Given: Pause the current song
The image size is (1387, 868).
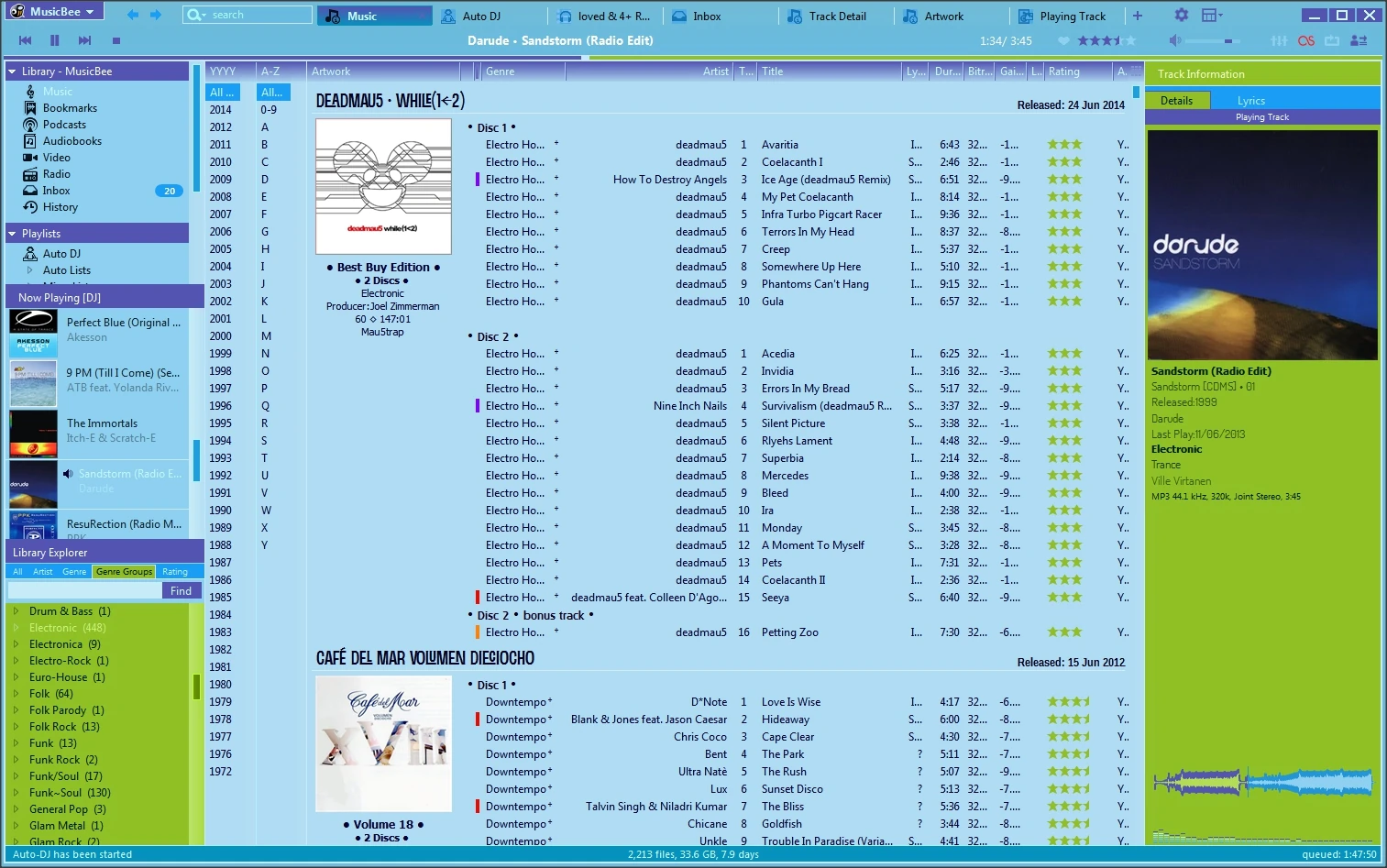Looking at the screenshot, I should pos(54,40).
